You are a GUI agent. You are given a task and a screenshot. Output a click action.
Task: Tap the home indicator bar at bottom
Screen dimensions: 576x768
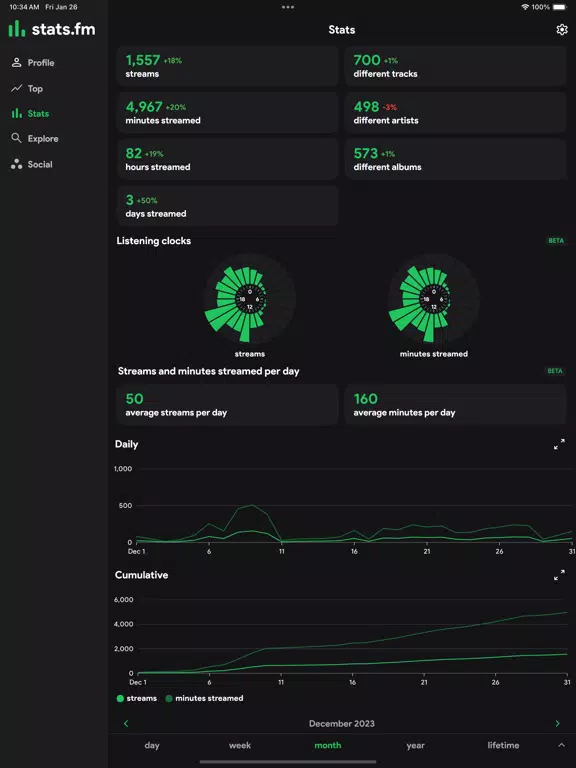[x=288, y=762]
